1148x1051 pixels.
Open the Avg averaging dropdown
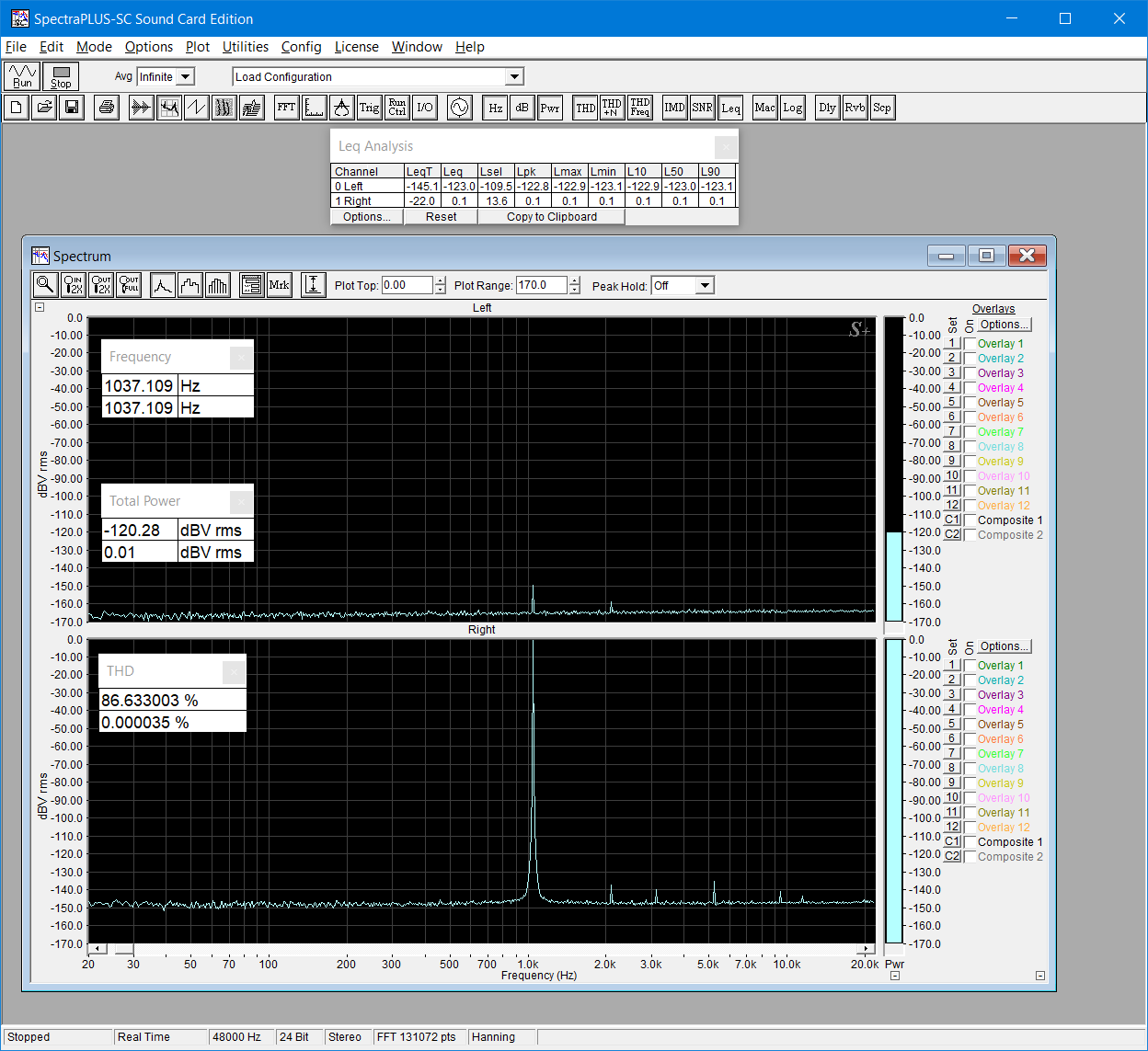pos(186,77)
